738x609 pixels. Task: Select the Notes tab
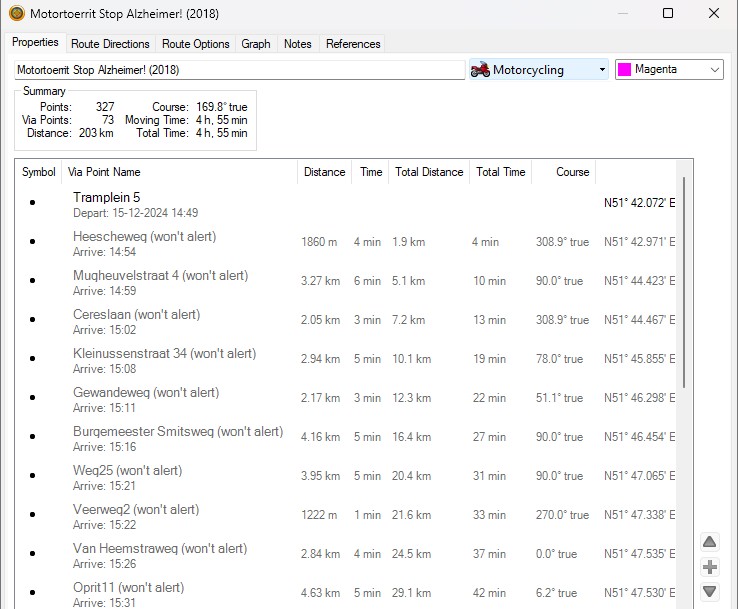[x=297, y=44]
